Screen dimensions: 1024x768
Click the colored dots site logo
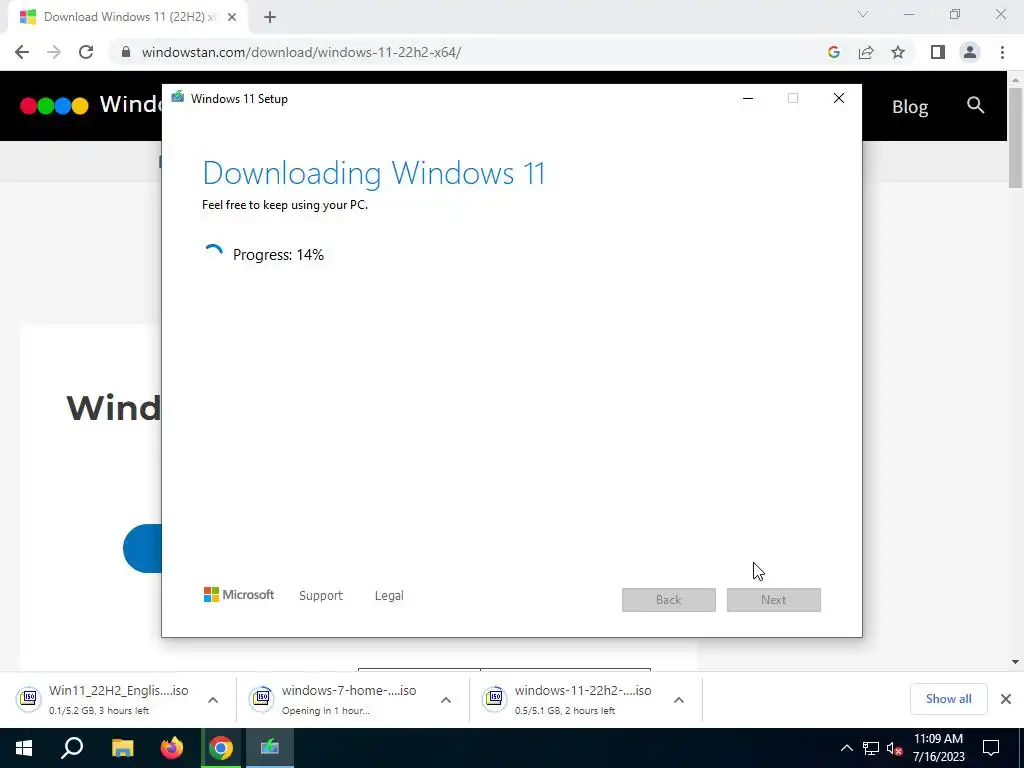tap(54, 105)
